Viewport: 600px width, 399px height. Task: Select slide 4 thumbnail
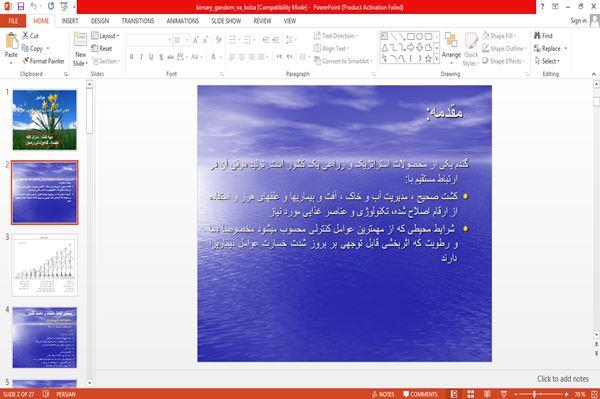click(x=44, y=337)
